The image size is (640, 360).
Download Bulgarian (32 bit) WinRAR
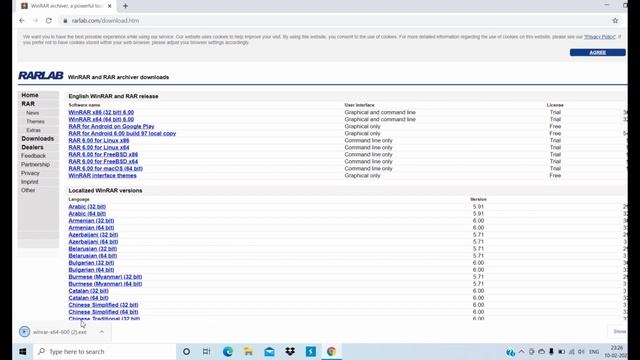[x=91, y=262]
